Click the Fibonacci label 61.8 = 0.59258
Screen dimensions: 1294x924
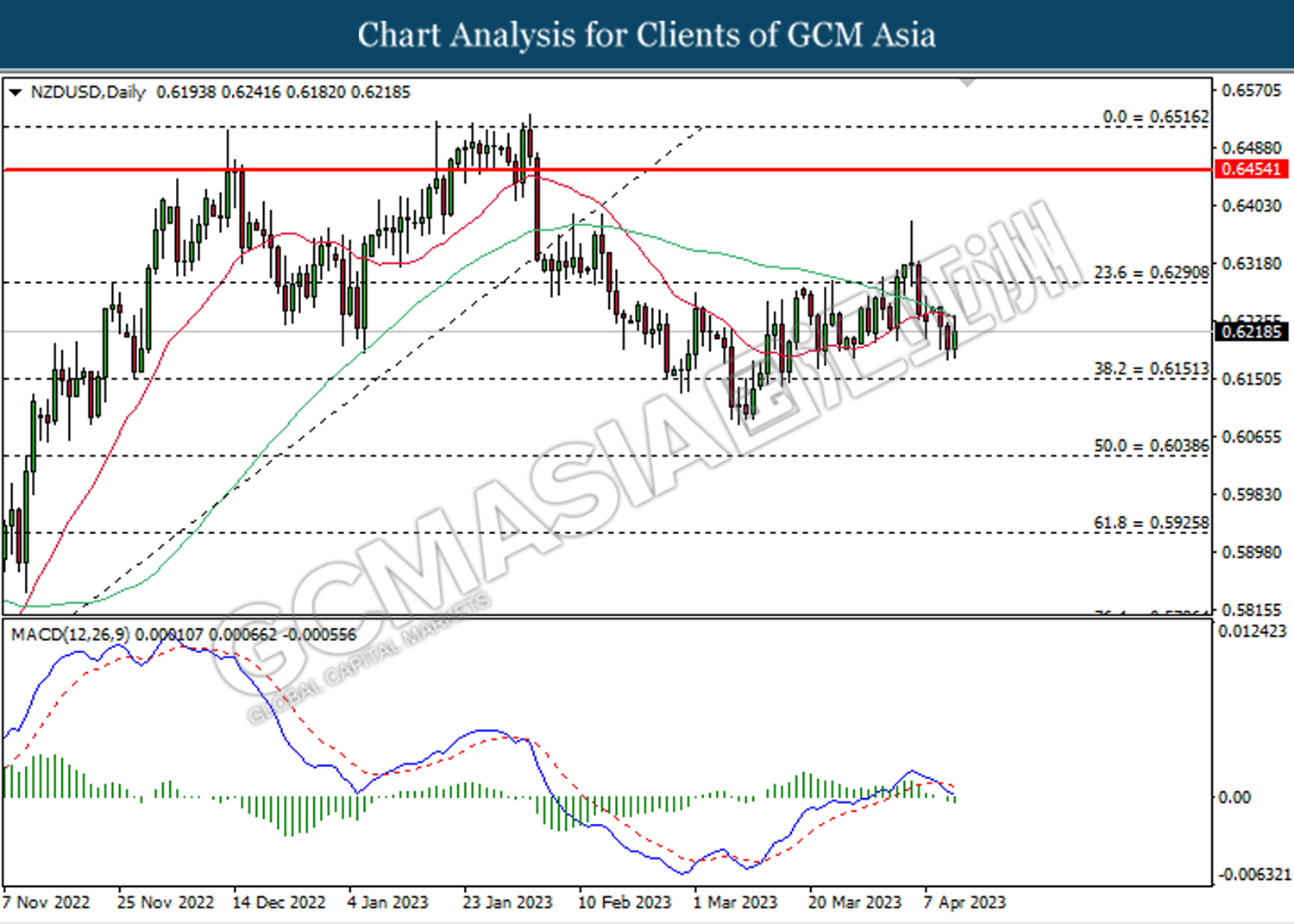coord(1152,523)
